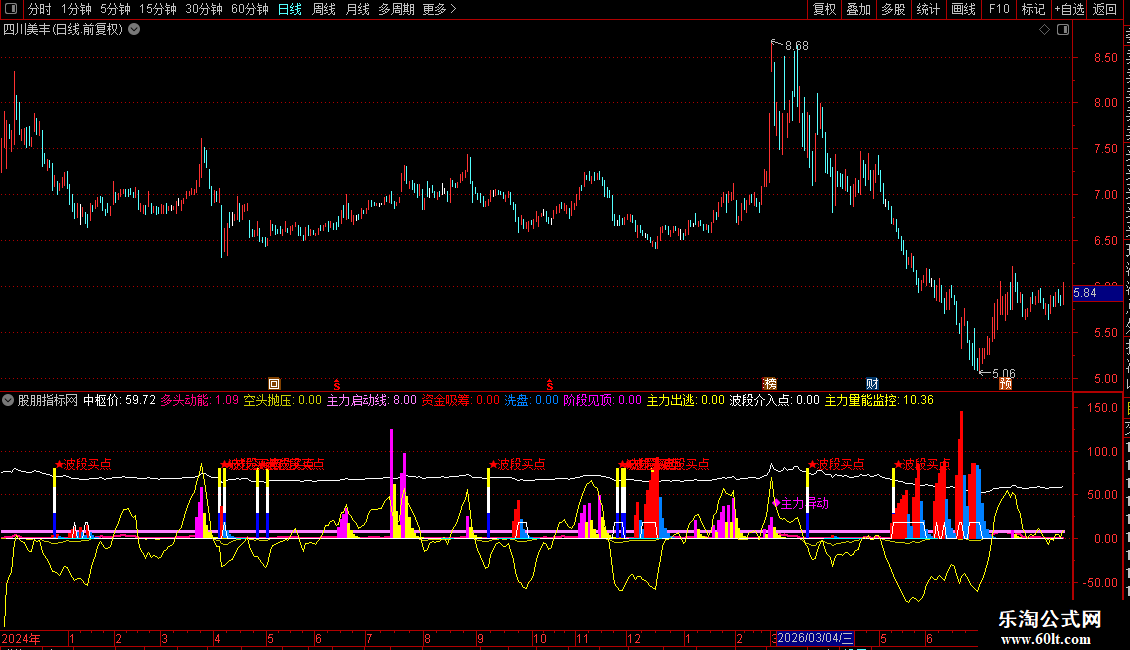Click the 预 forecast marker

tap(1005, 383)
